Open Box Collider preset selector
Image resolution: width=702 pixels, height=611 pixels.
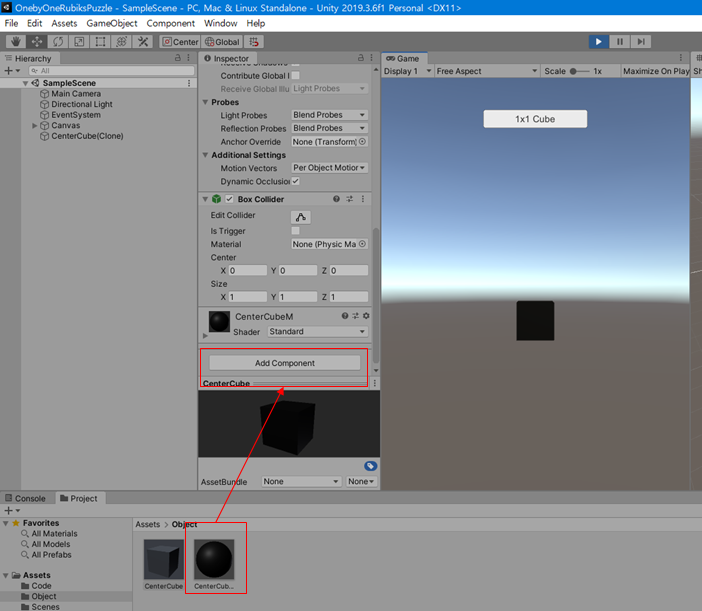click(350, 199)
